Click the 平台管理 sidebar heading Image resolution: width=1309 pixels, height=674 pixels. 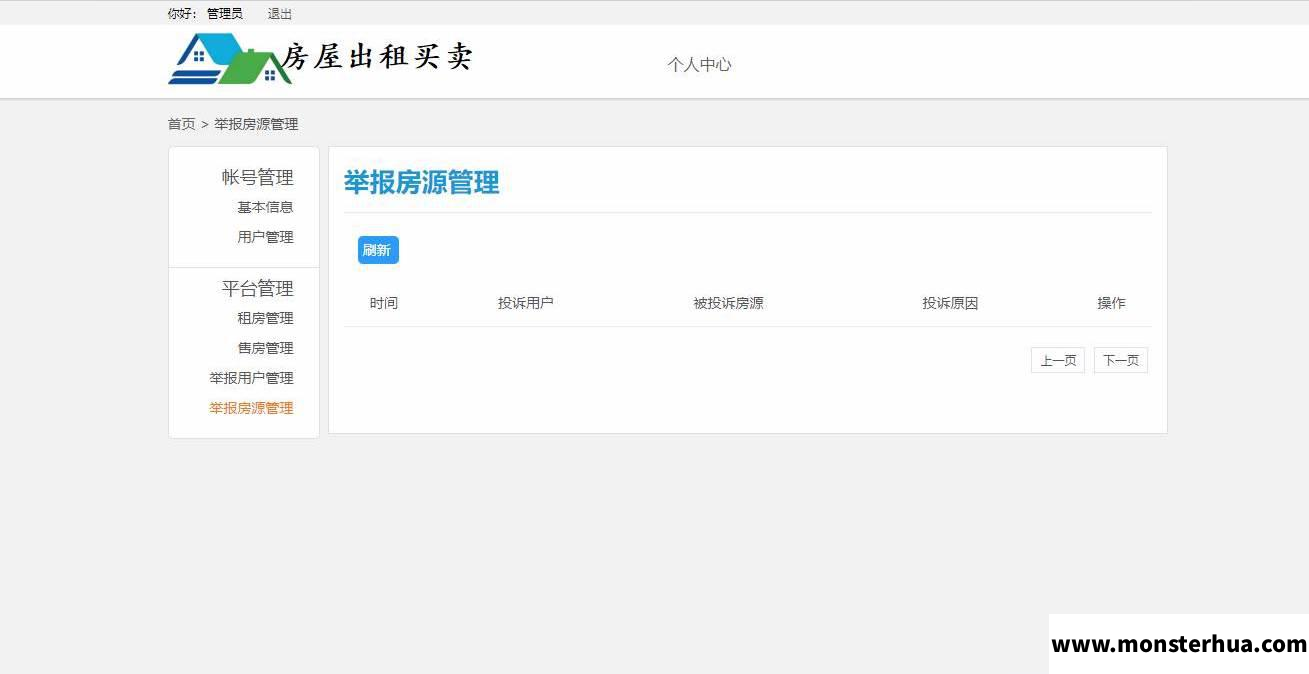(x=258, y=289)
